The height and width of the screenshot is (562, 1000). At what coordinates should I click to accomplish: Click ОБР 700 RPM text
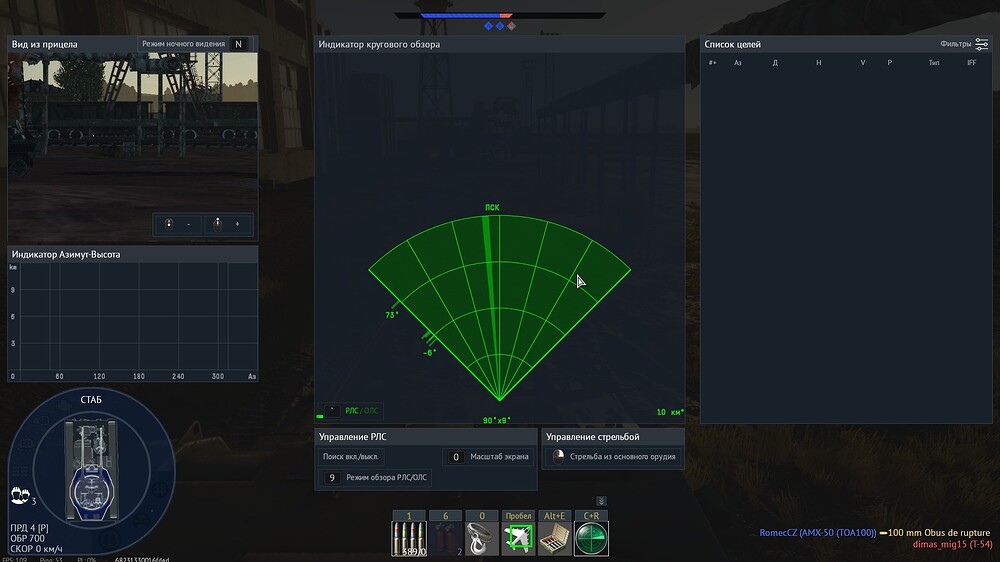coord(27,538)
